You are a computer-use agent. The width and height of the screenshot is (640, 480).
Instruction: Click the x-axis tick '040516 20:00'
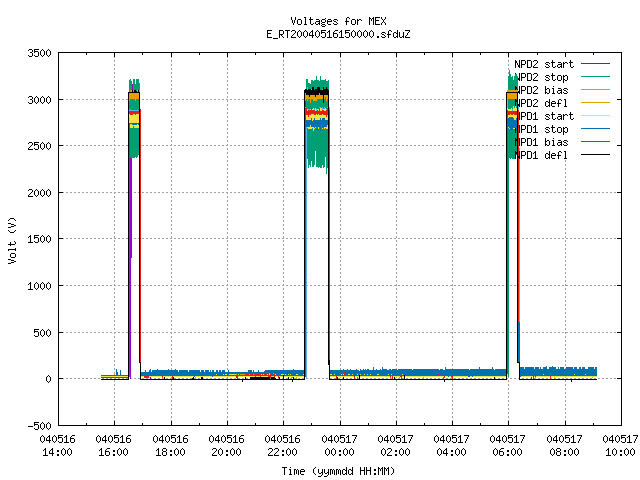point(227,446)
